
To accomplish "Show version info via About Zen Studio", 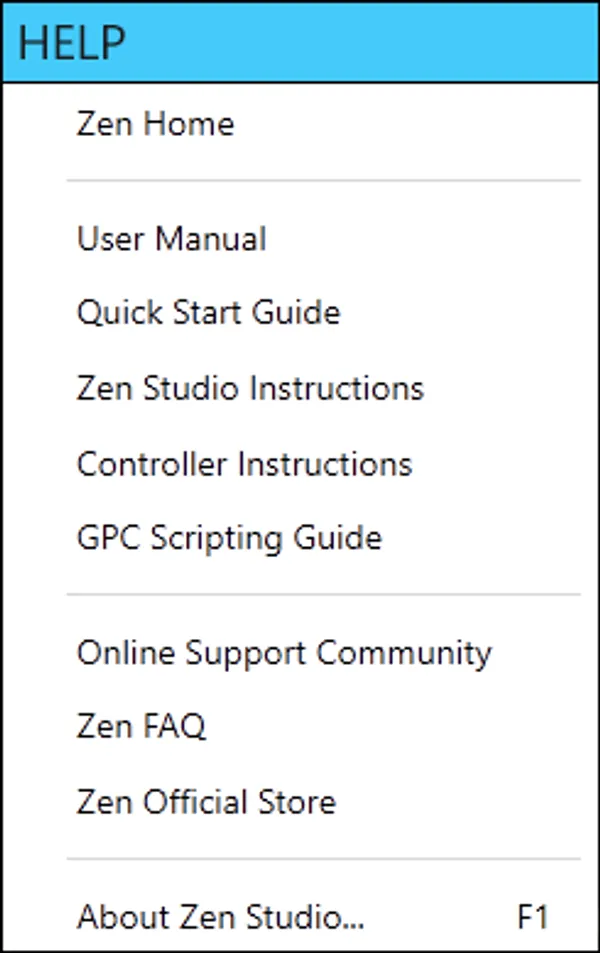I will [222, 915].
